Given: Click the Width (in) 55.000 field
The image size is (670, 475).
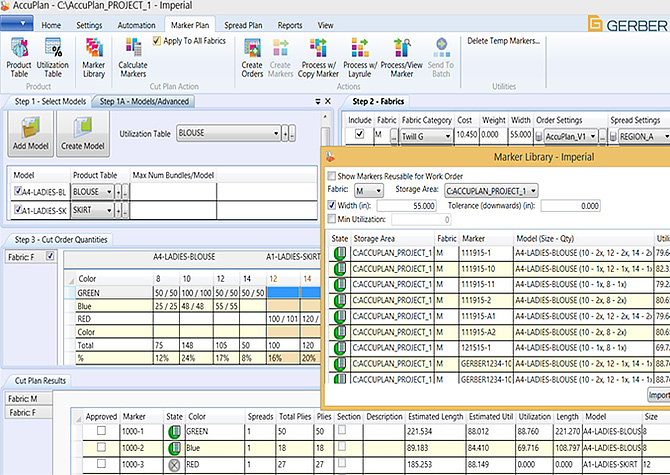Looking at the screenshot, I should (x=406, y=206).
